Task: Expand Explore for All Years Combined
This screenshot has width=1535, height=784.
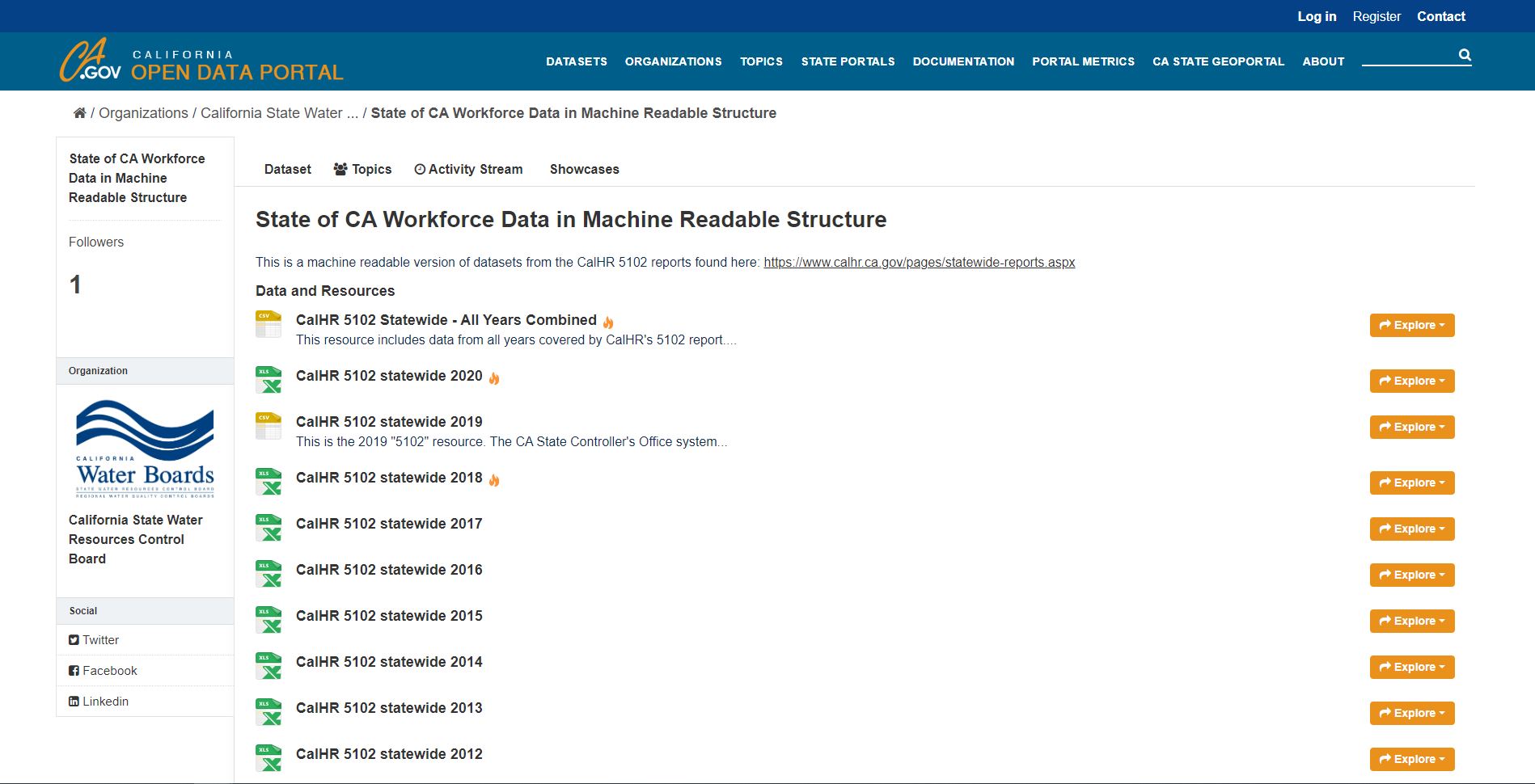Action: (1412, 325)
